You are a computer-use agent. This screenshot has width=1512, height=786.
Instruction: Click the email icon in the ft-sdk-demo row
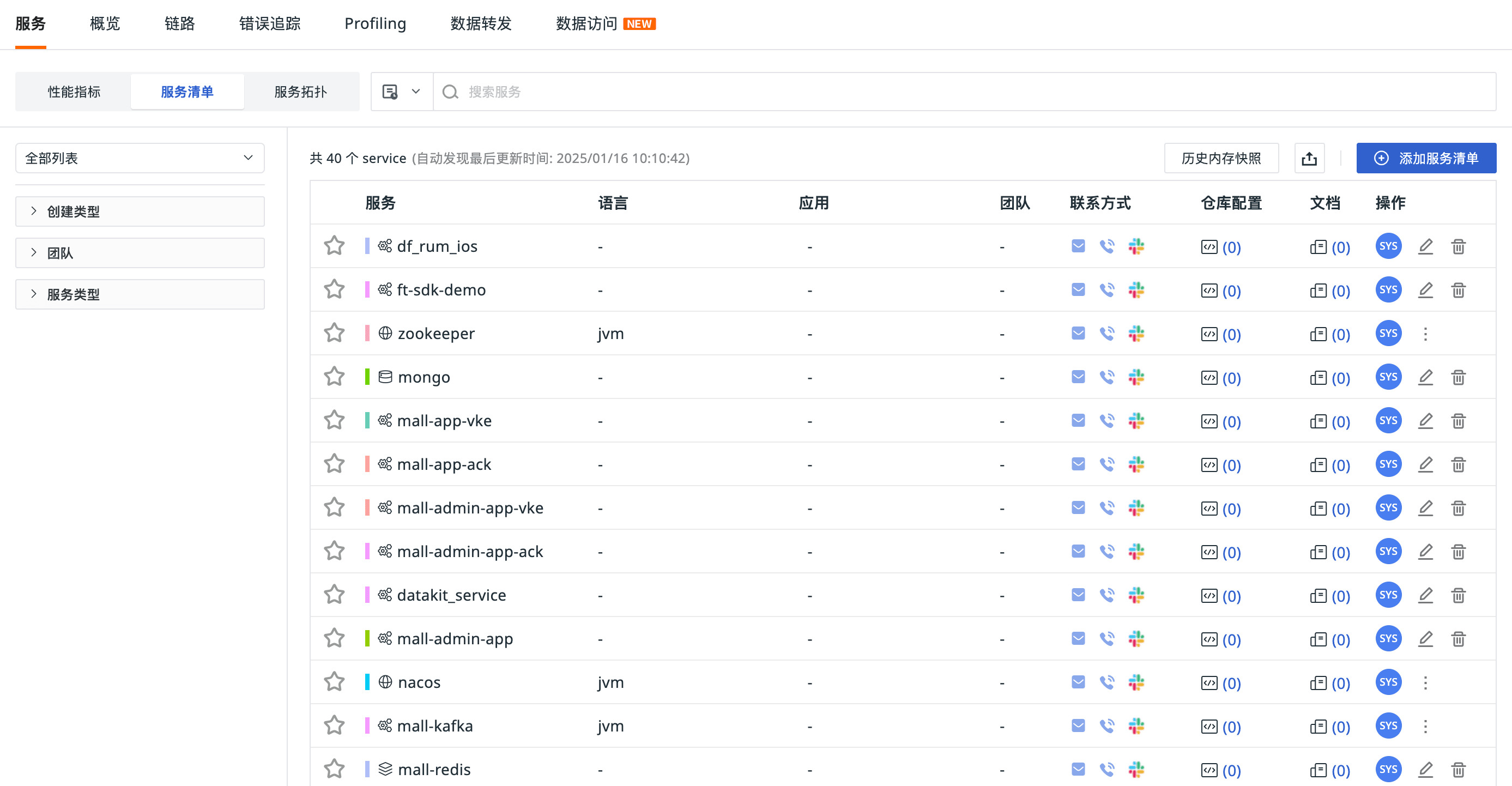[x=1078, y=290]
